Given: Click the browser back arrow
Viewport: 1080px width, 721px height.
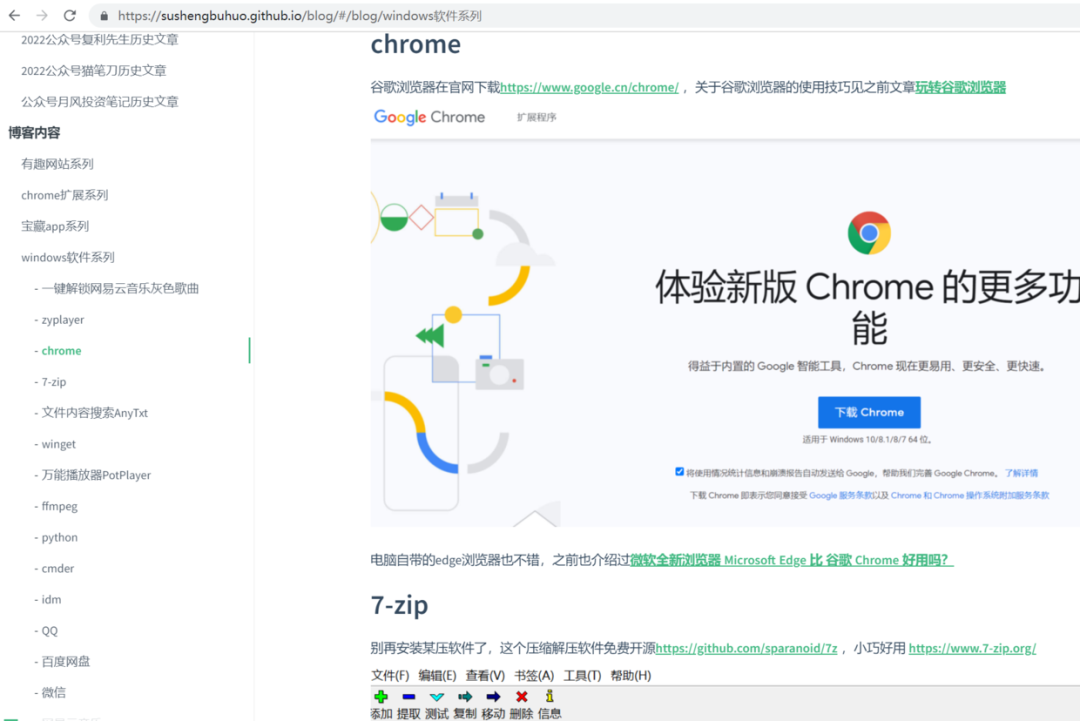Looking at the screenshot, I should [14, 15].
